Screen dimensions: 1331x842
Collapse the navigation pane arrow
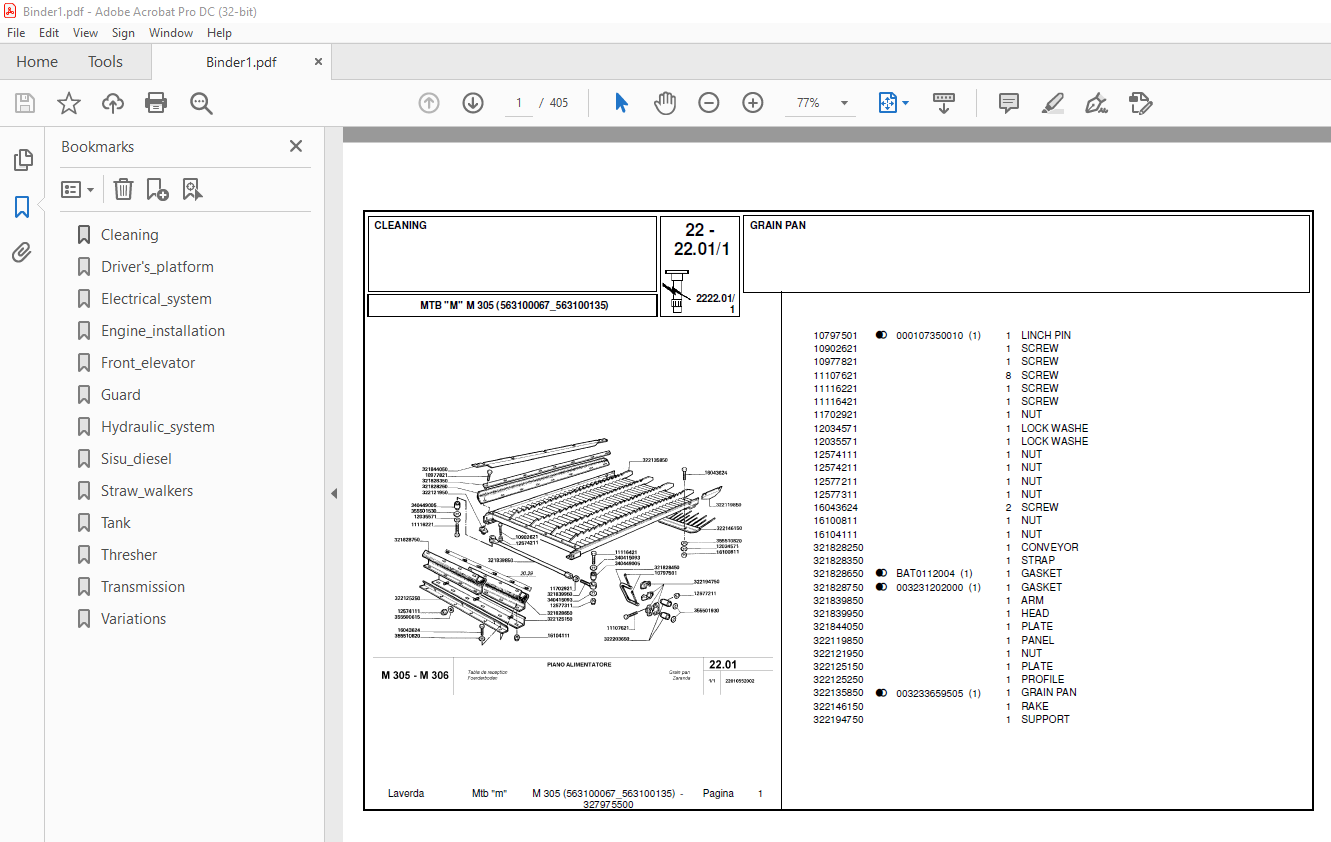tap(334, 493)
